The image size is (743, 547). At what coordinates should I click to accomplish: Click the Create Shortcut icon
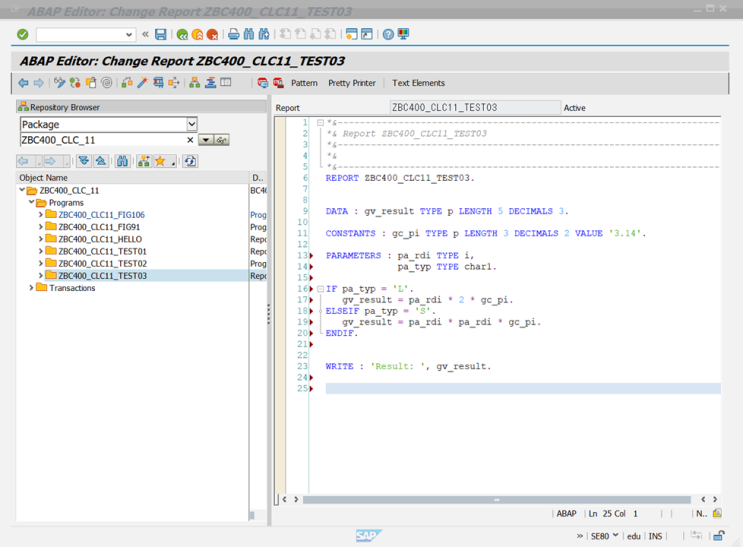(367, 34)
